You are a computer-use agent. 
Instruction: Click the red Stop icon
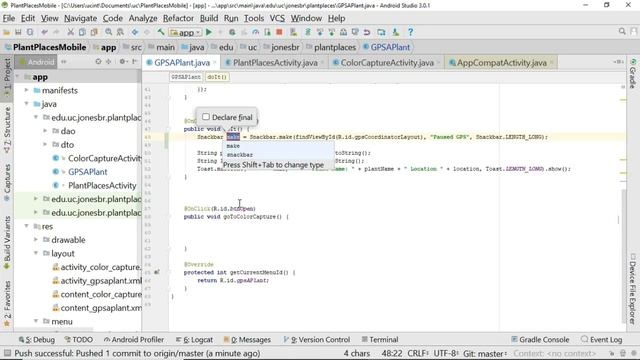pos(279,32)
